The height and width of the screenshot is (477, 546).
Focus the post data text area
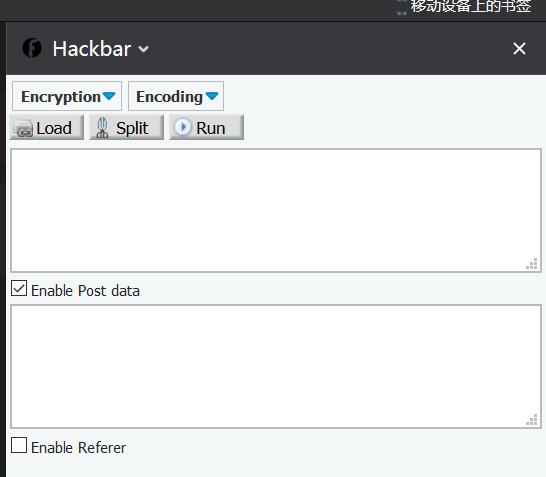click(x=276, y=366)
